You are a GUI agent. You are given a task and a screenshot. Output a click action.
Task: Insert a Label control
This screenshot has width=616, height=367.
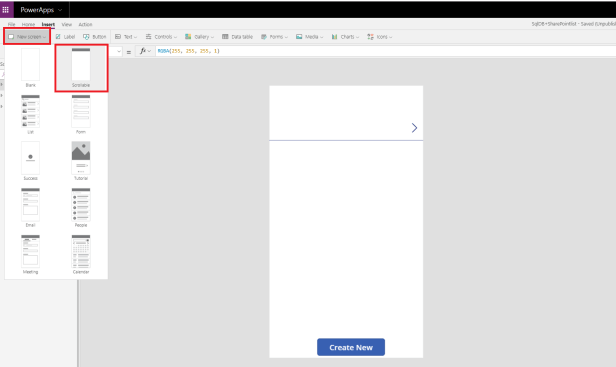pyautogui.click(x=65, y=37)
